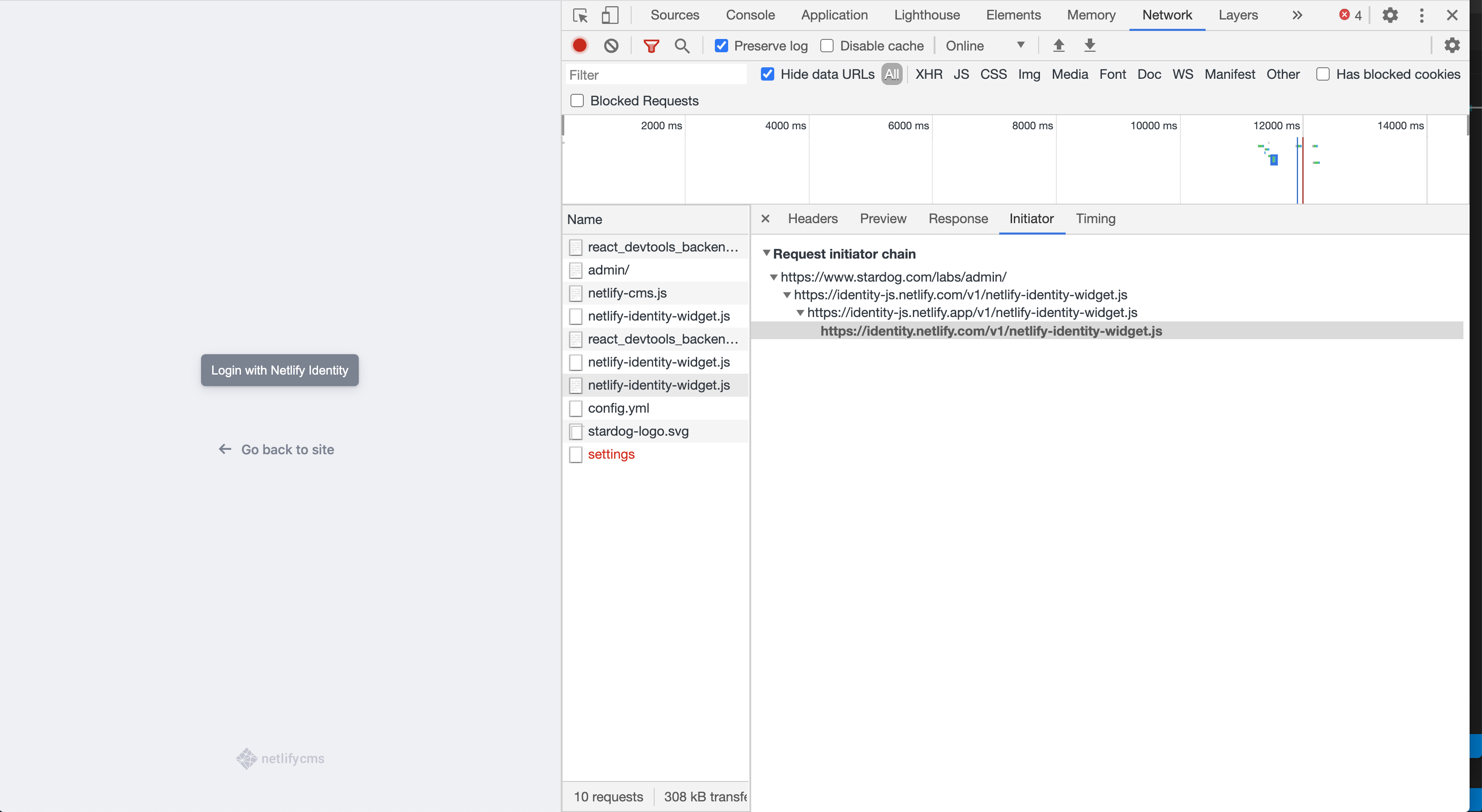Clear the network request log

(611, 46)
